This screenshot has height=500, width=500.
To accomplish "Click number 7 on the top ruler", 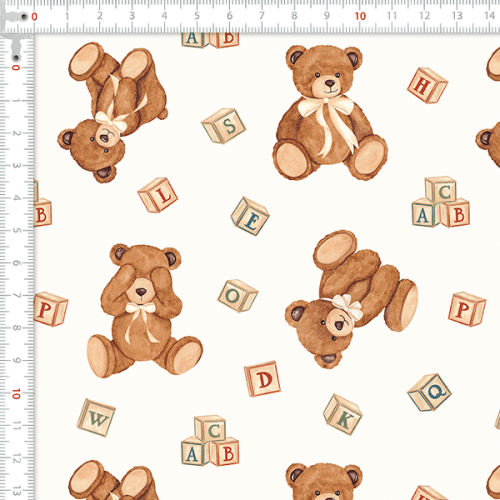I will [x=262, y=16].
